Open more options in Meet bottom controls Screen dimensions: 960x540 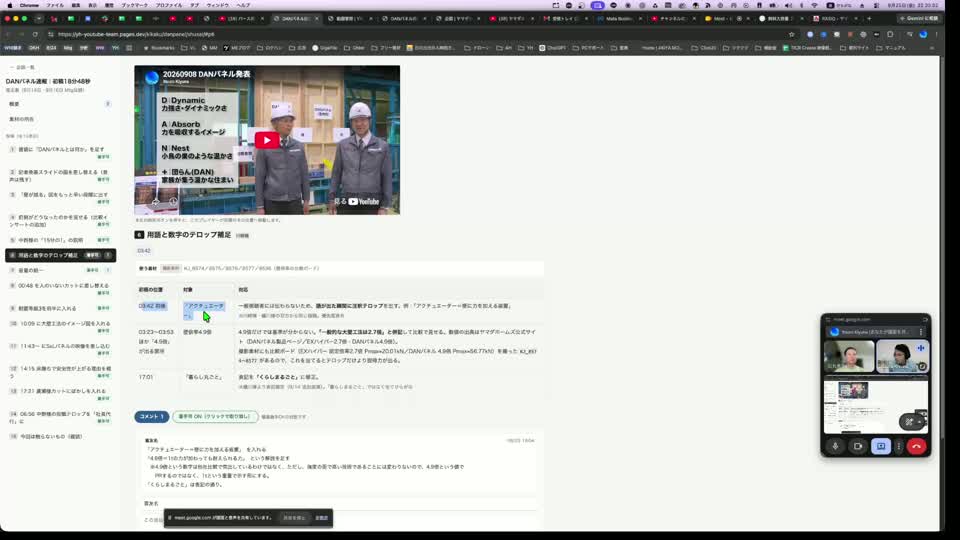point(899,446)
